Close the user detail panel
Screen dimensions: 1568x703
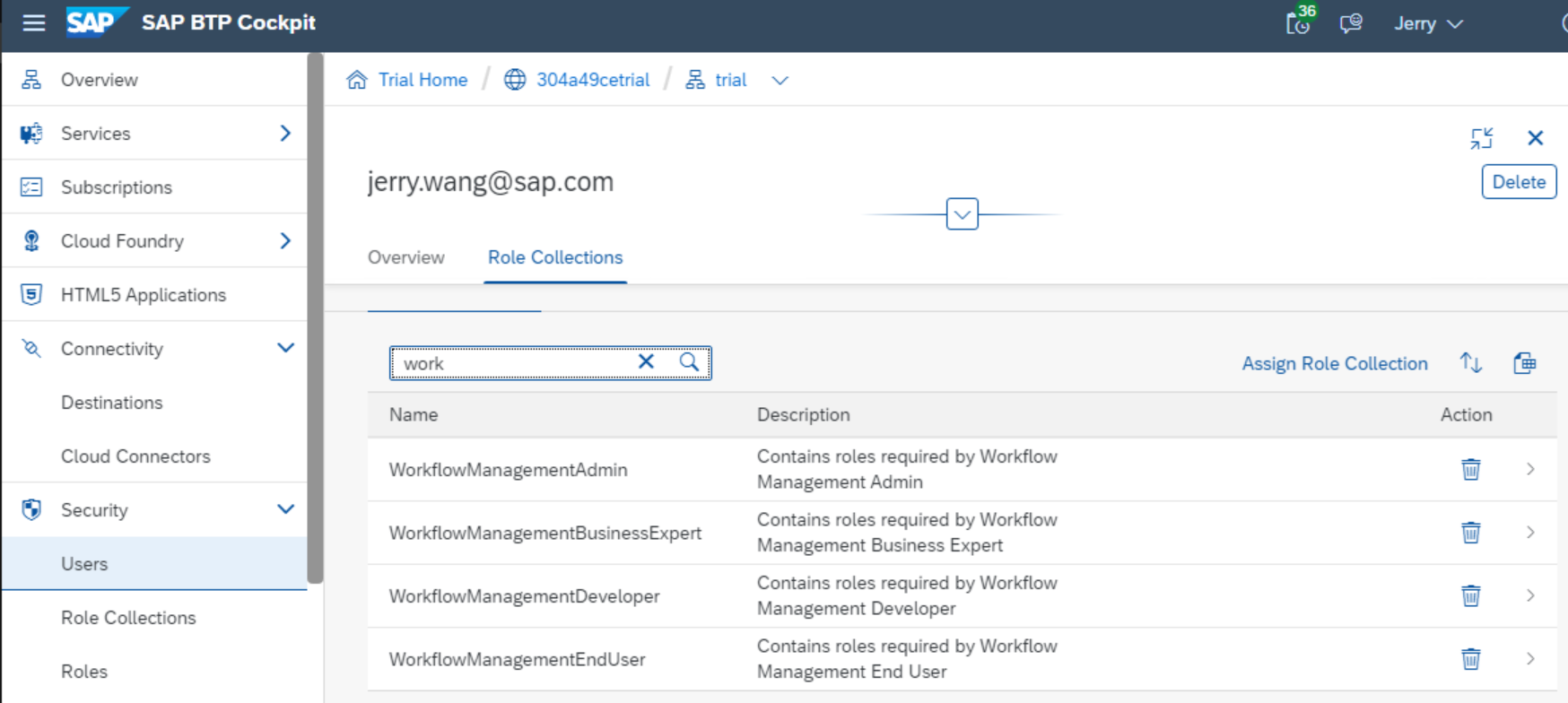[1536, 138]
